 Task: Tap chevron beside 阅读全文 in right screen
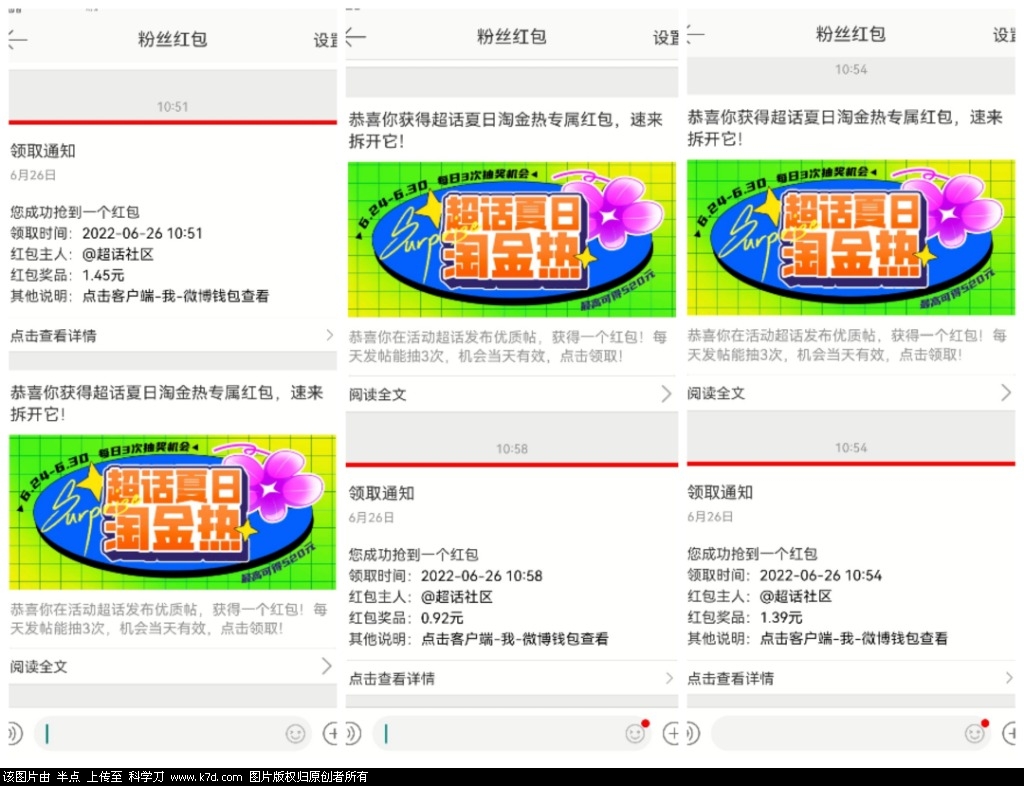click(1006, 392)
